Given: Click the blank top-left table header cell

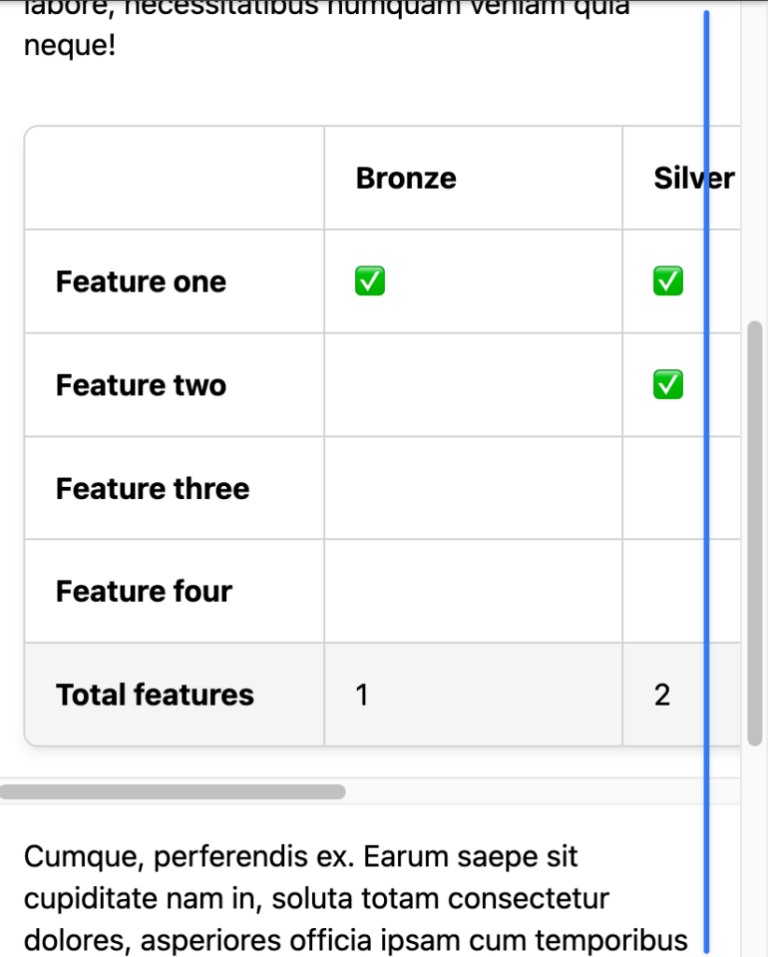Looking at the screenshot, I should (x=174, y=178).
